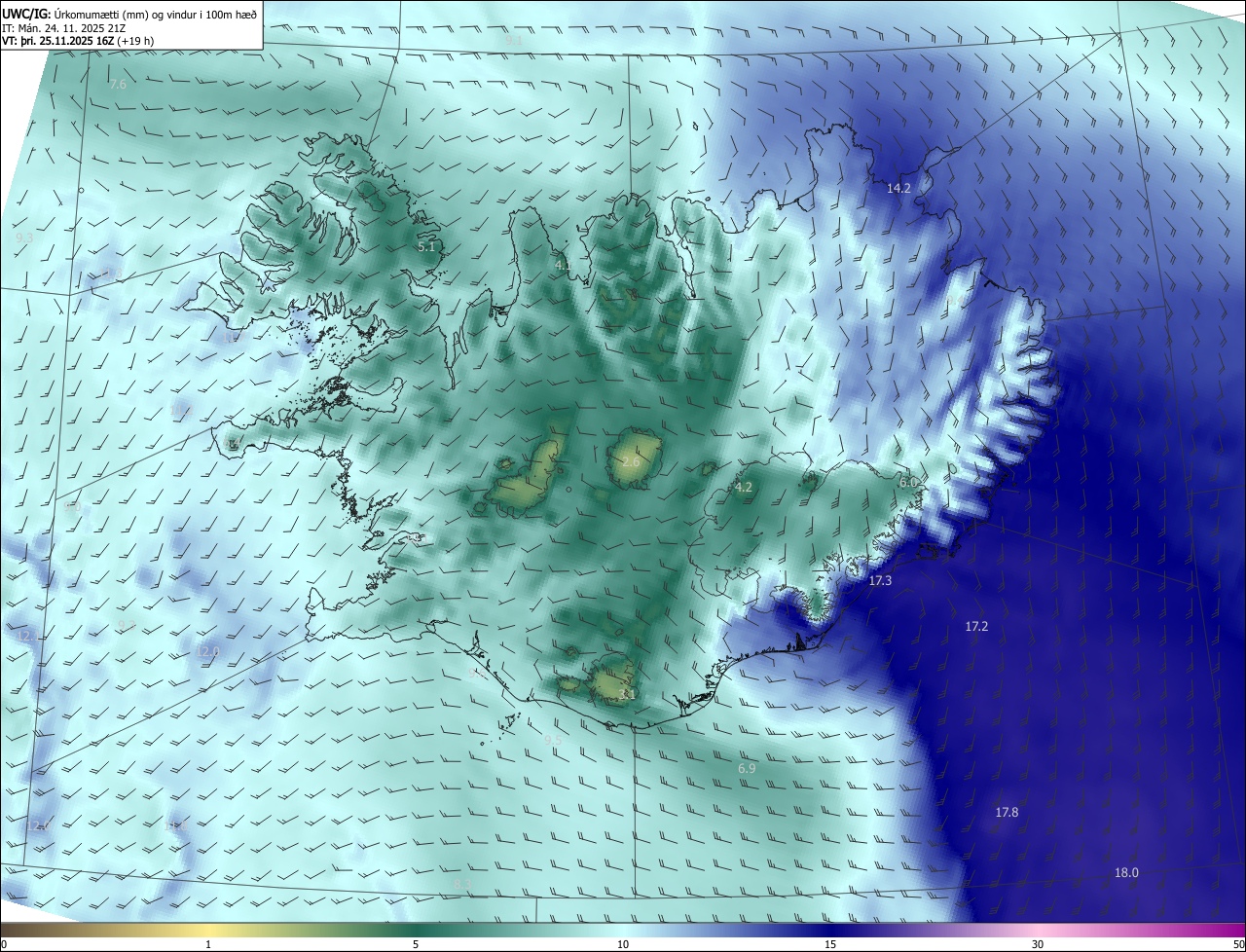The height and width of the screenshot is (952, 1246).
Task: Click the faint 8.3 value label
Action: point(462,883)
